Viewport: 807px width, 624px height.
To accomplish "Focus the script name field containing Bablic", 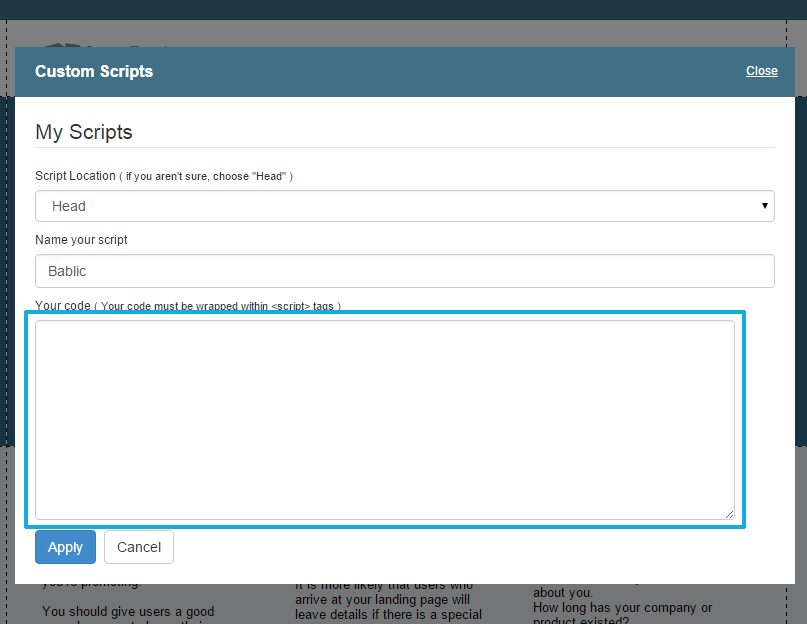I will (x=404, y=271).
